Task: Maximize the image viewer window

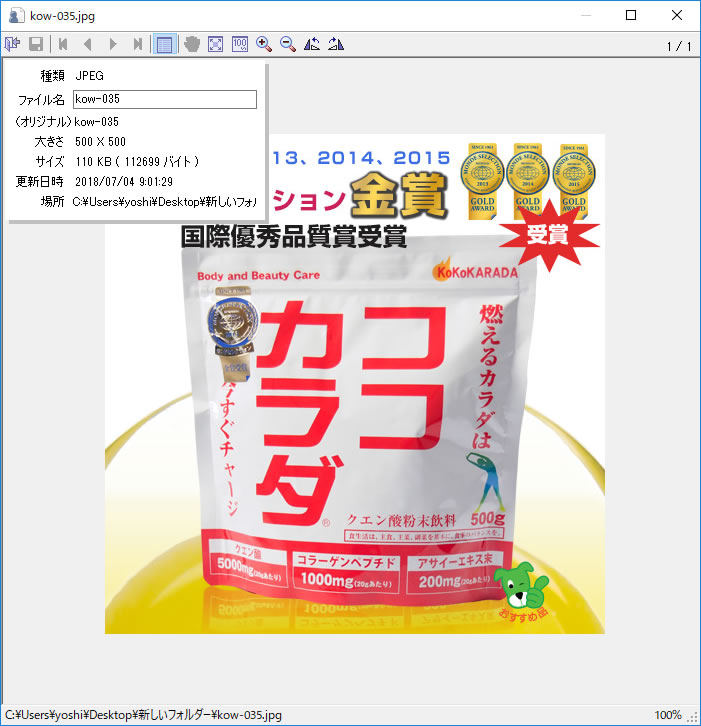Action: (631, 15)
